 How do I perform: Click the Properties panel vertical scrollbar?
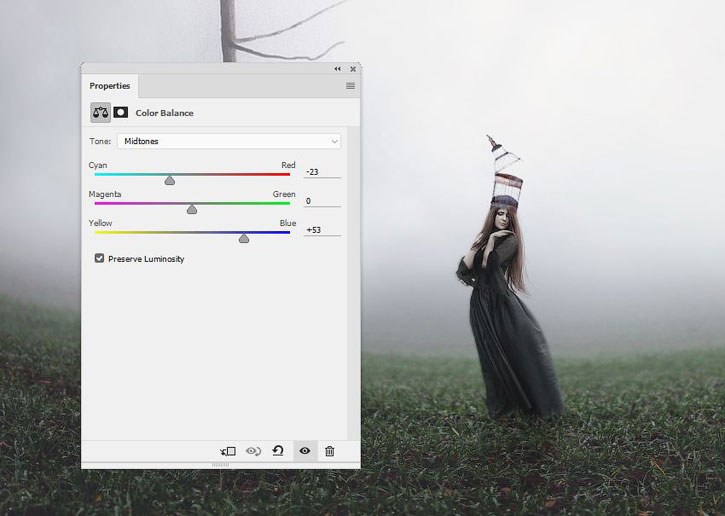pos(354,283)
